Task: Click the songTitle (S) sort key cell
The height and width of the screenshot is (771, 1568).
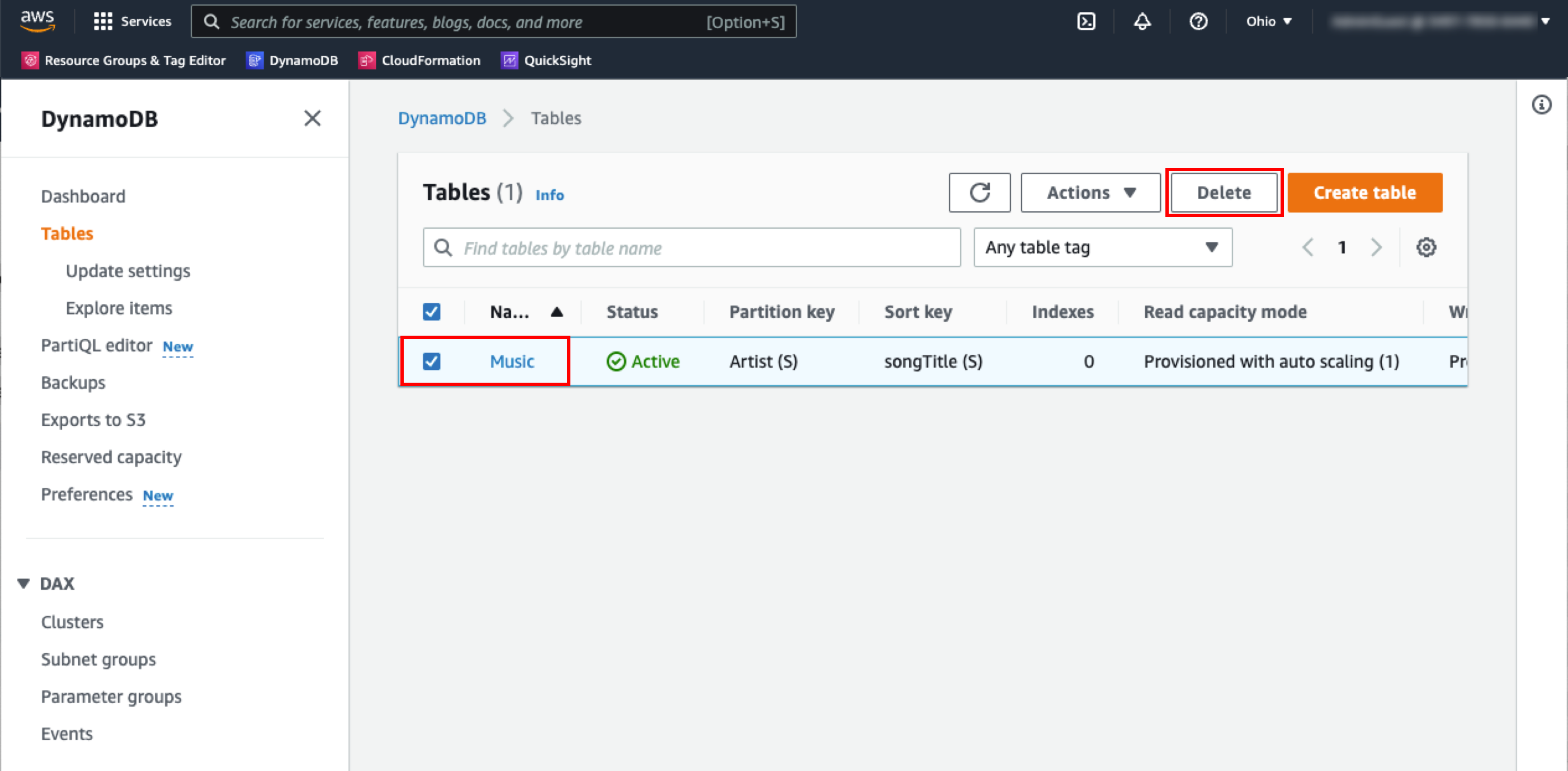Action: click(933, 361)
